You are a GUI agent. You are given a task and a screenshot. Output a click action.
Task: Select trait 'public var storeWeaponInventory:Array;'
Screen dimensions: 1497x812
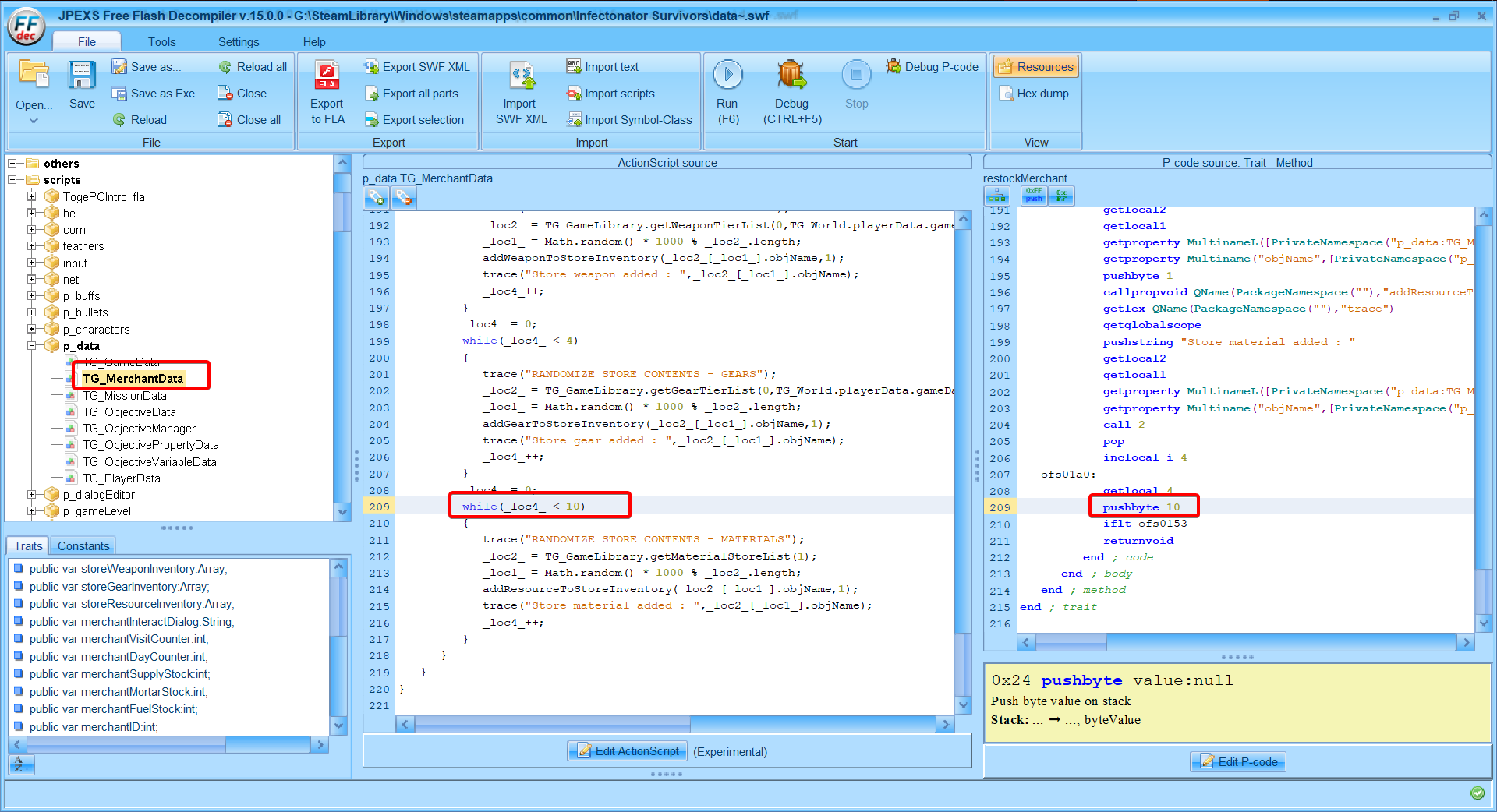129,569
